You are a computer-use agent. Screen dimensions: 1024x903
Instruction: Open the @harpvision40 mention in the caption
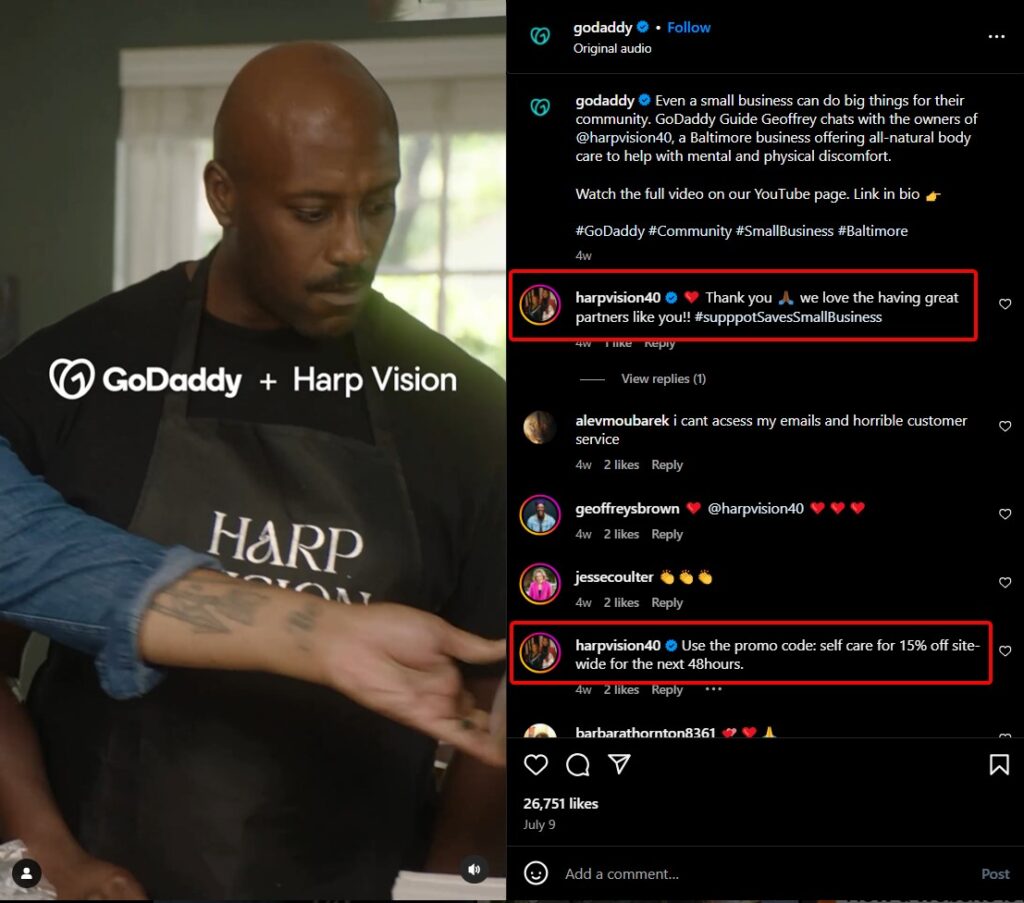[623, 138]
